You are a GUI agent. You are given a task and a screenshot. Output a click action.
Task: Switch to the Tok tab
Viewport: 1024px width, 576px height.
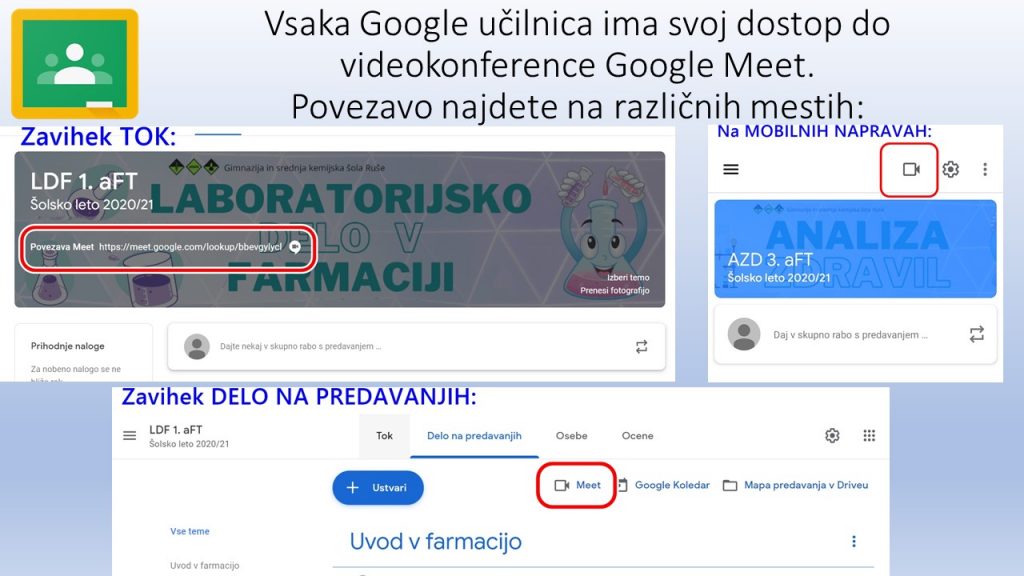tap(385, 436)
